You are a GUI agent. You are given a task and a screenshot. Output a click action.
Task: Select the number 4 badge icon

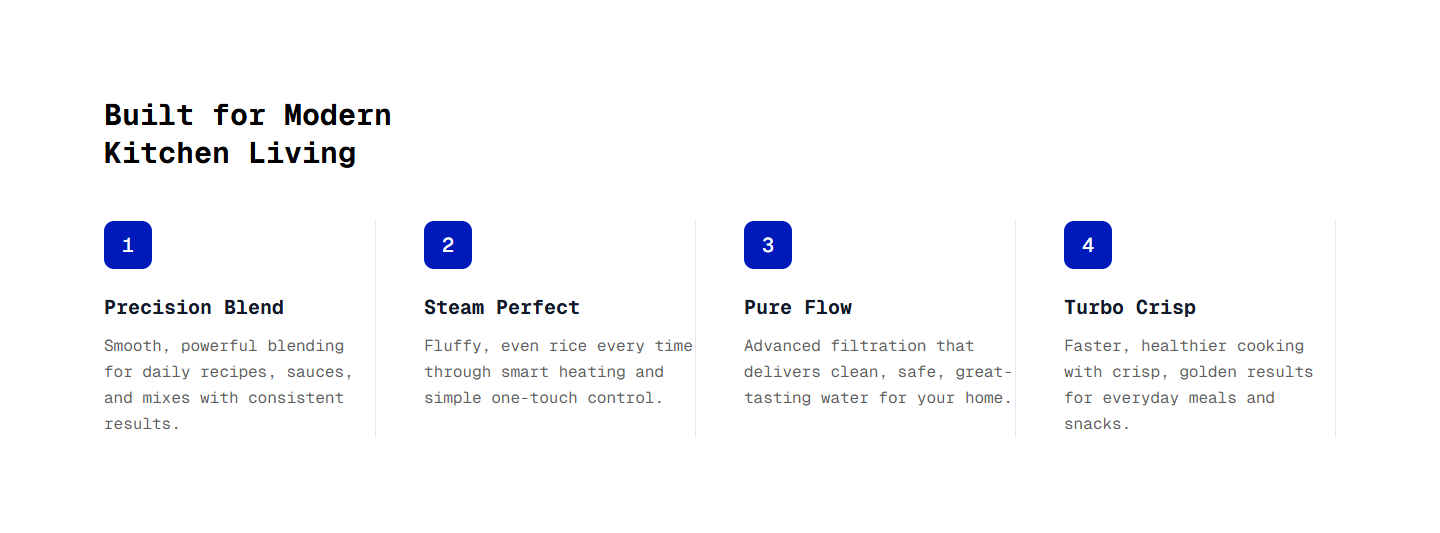1088,245
